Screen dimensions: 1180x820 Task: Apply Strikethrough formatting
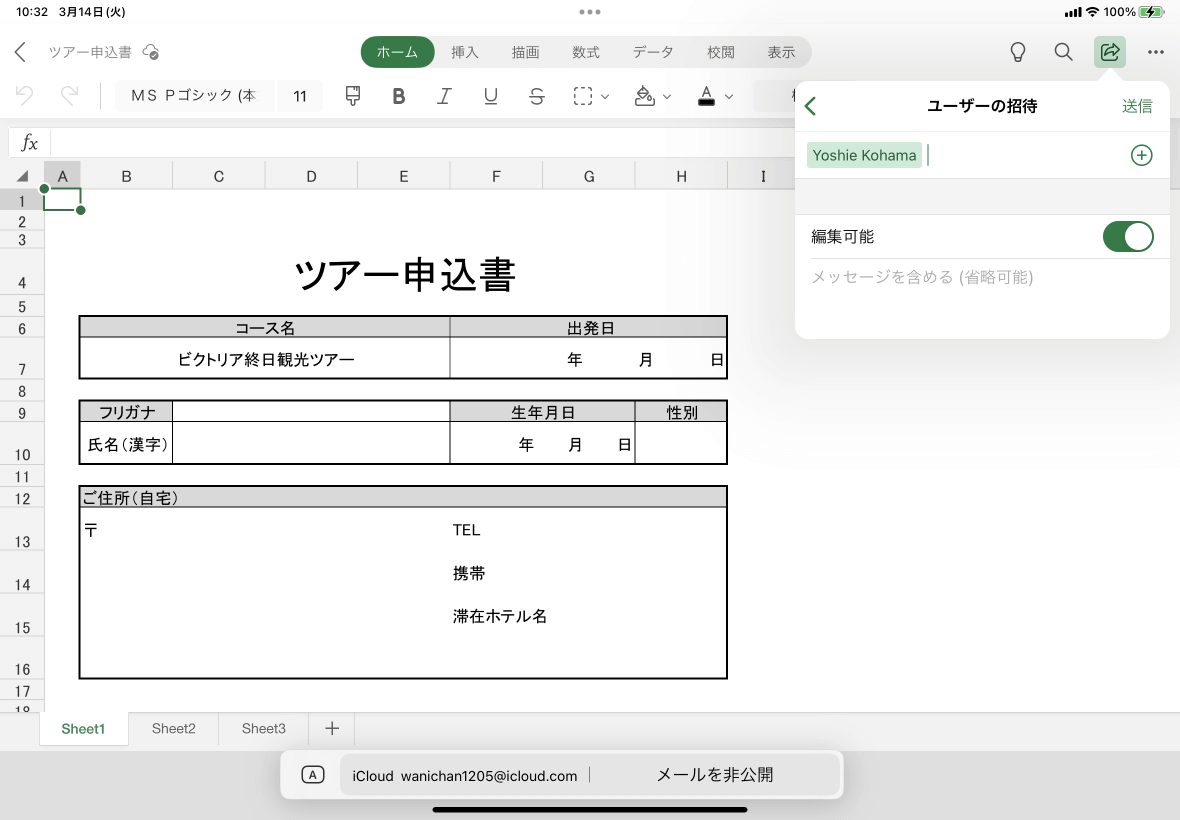click(537, 96)
